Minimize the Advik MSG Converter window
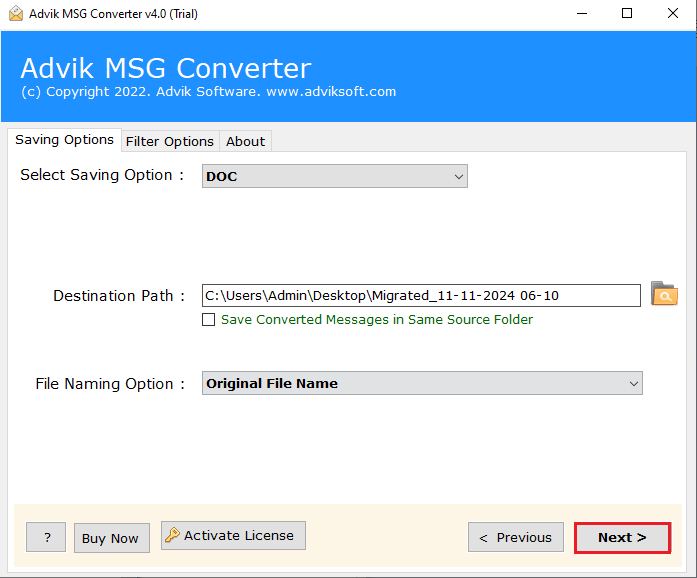This screenshot has width=697, height=578. (x=582, y=13)
